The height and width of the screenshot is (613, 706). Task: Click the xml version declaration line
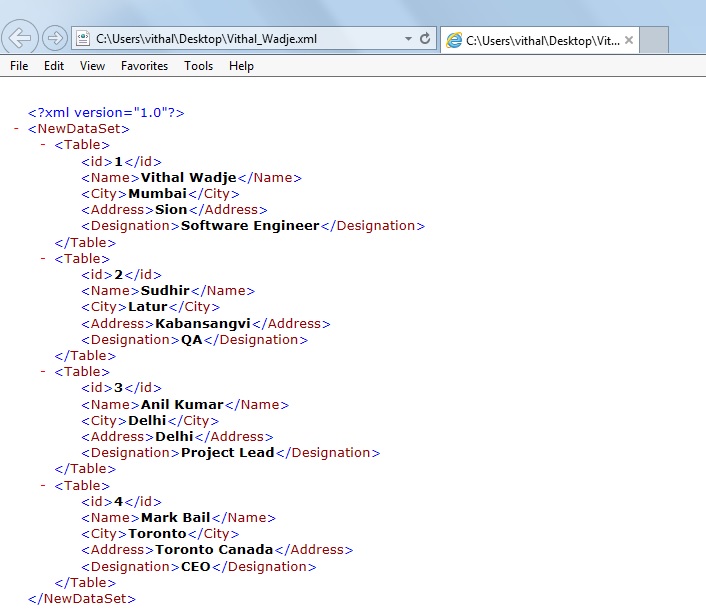pyautogui.click(x=106, y=113)
